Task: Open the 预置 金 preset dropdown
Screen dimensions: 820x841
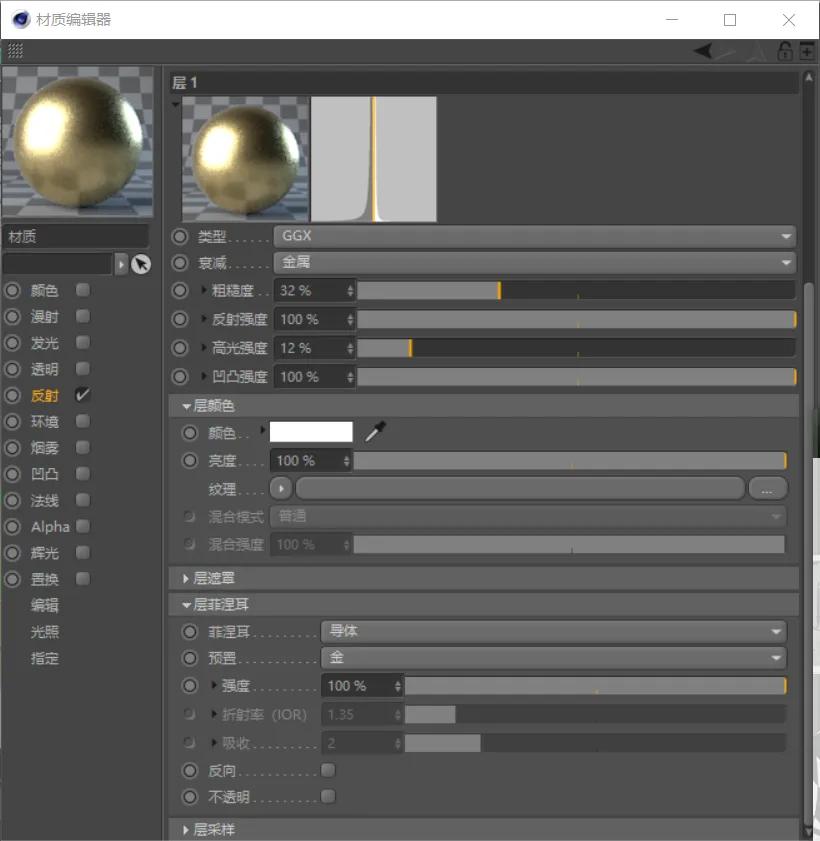Action: click(x=553, y=658)
